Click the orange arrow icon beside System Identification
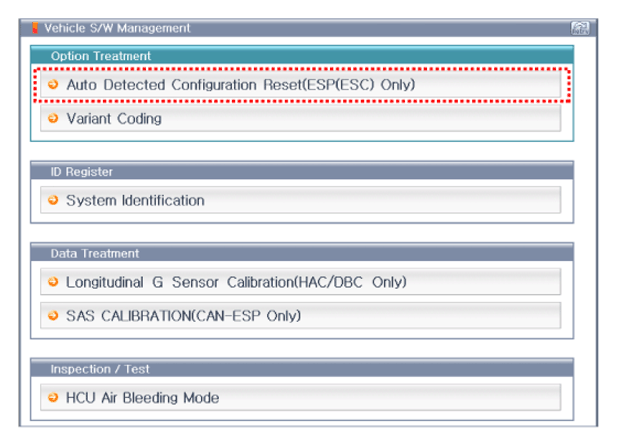Image resolution: width=617 pixels, height=446 pixels. pyautogui.click(x=53, y=200)
